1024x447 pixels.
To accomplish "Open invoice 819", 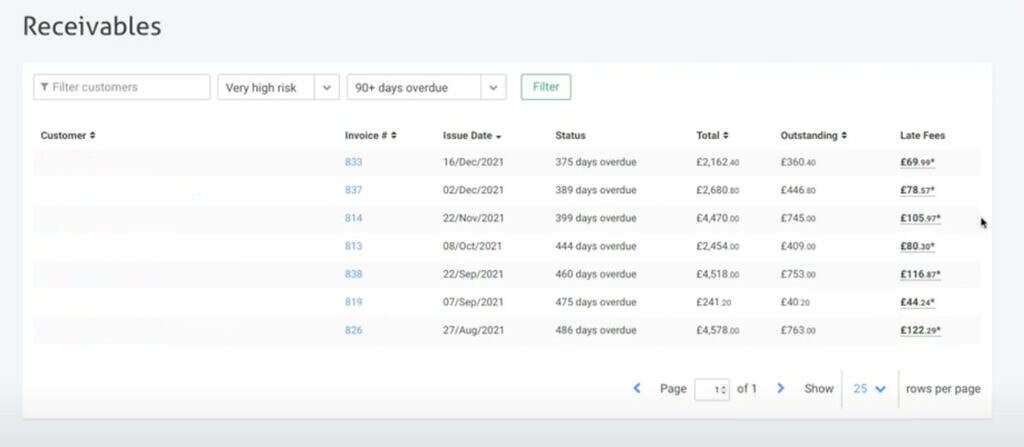I will [353, 302].
